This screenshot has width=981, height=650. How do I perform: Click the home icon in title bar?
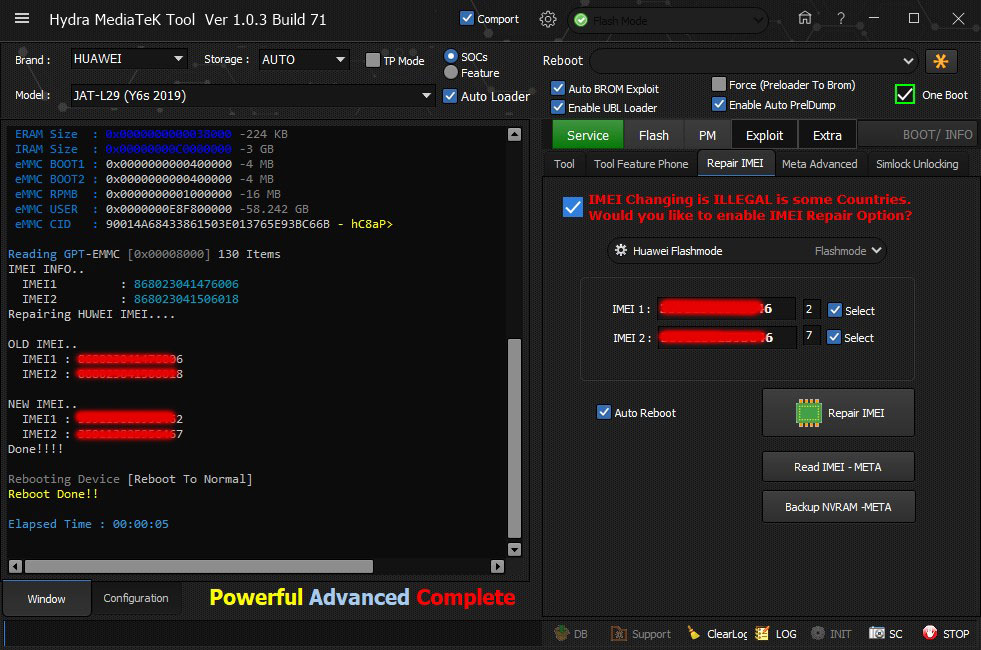[x=805, y=18]
